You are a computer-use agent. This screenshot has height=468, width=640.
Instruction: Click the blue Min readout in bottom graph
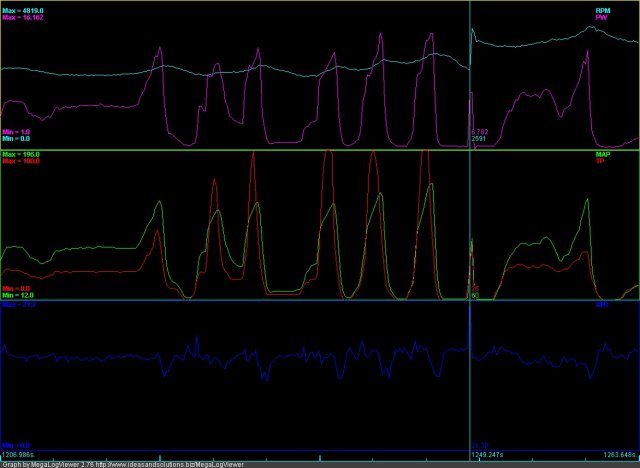tap(17, 445)
